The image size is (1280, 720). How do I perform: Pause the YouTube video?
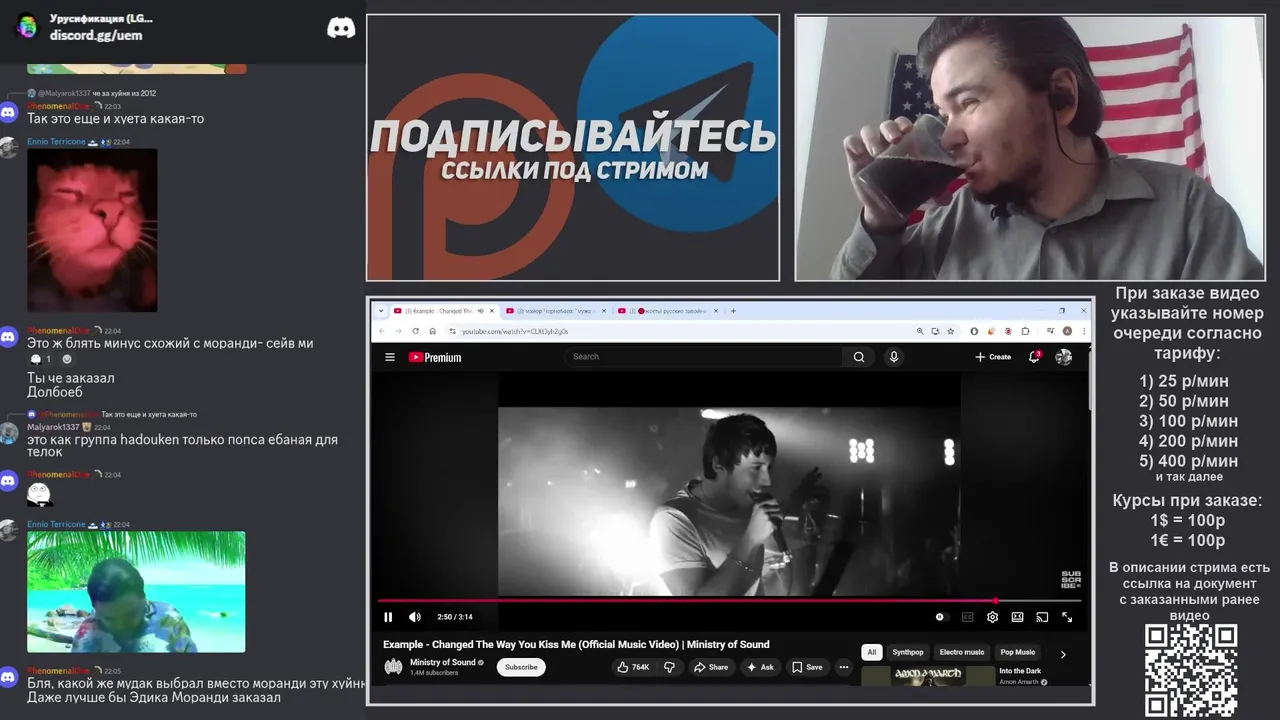click(x=388, y=617)
